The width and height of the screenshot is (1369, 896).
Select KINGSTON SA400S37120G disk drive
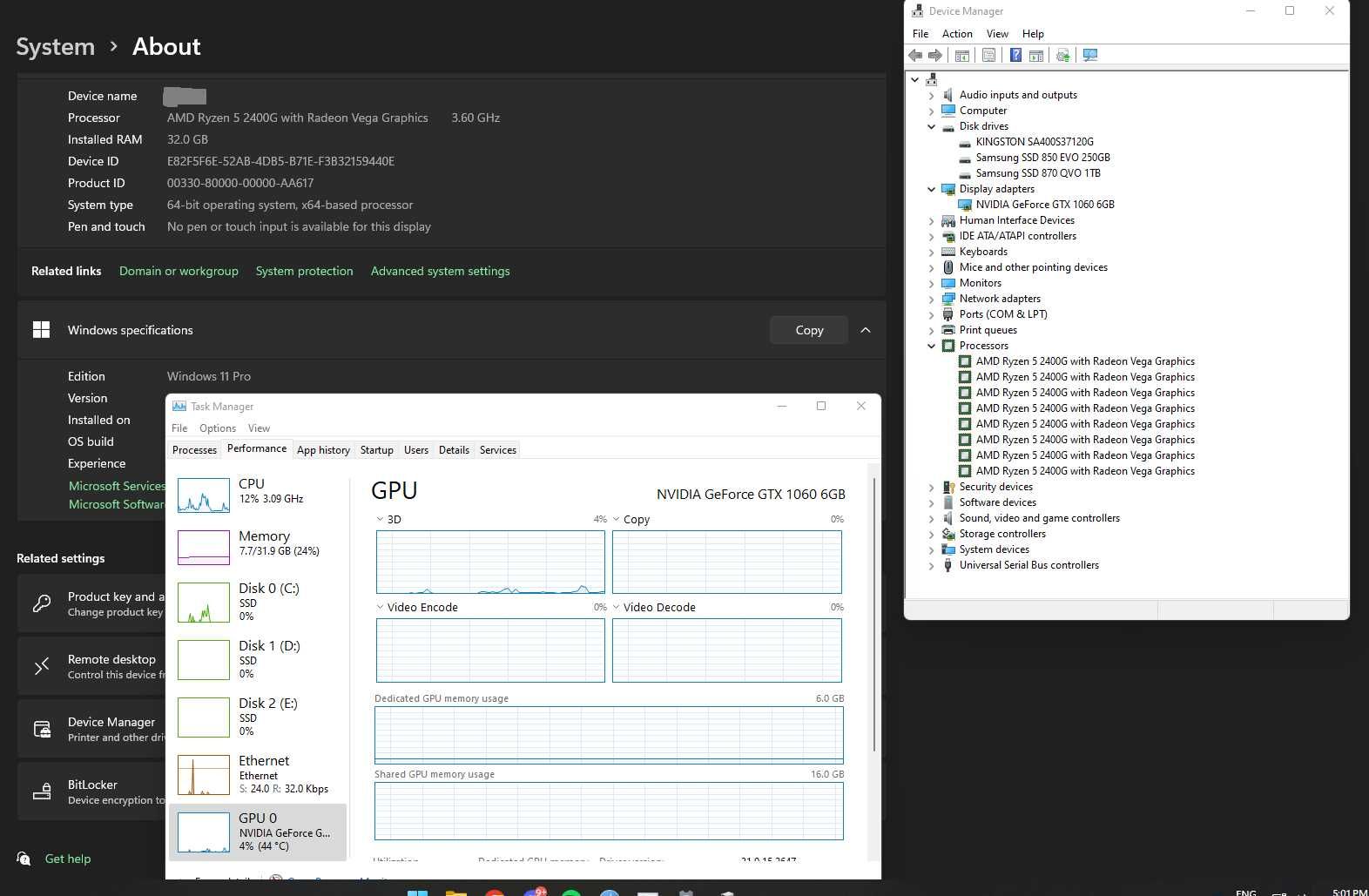click(x=1034, y=142)
